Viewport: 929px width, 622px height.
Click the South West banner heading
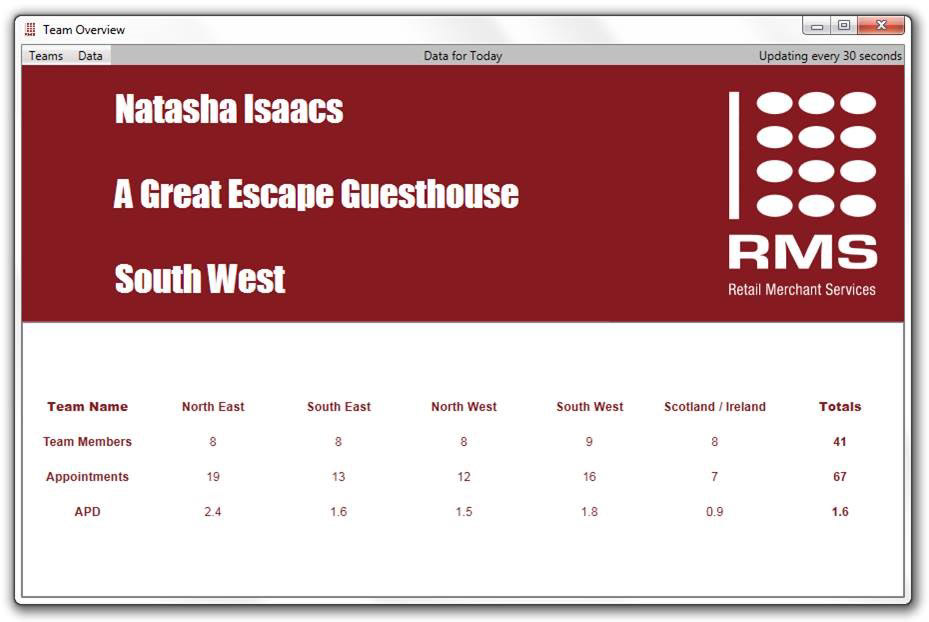[x=200, y=279]
